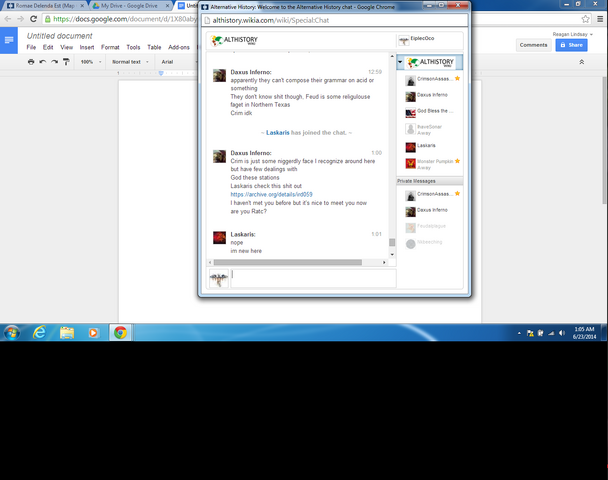
Task: Collapse Docs toolbar with double chevron
Action: point(582,62)
